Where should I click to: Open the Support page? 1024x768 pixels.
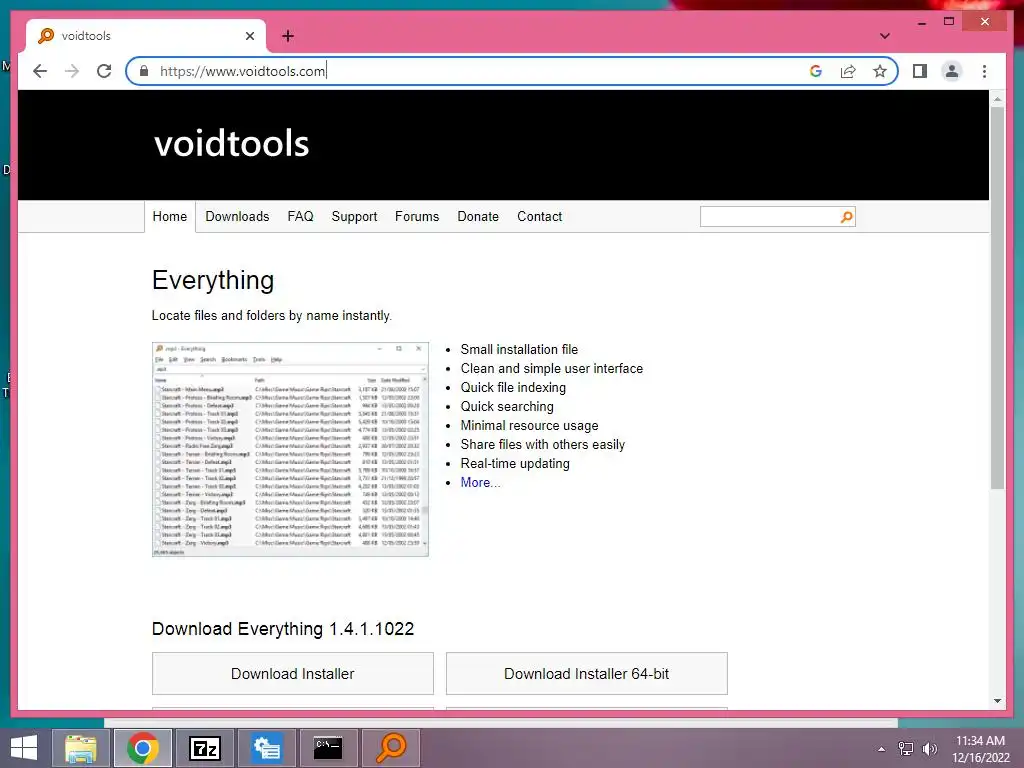(x=354, y=216)
